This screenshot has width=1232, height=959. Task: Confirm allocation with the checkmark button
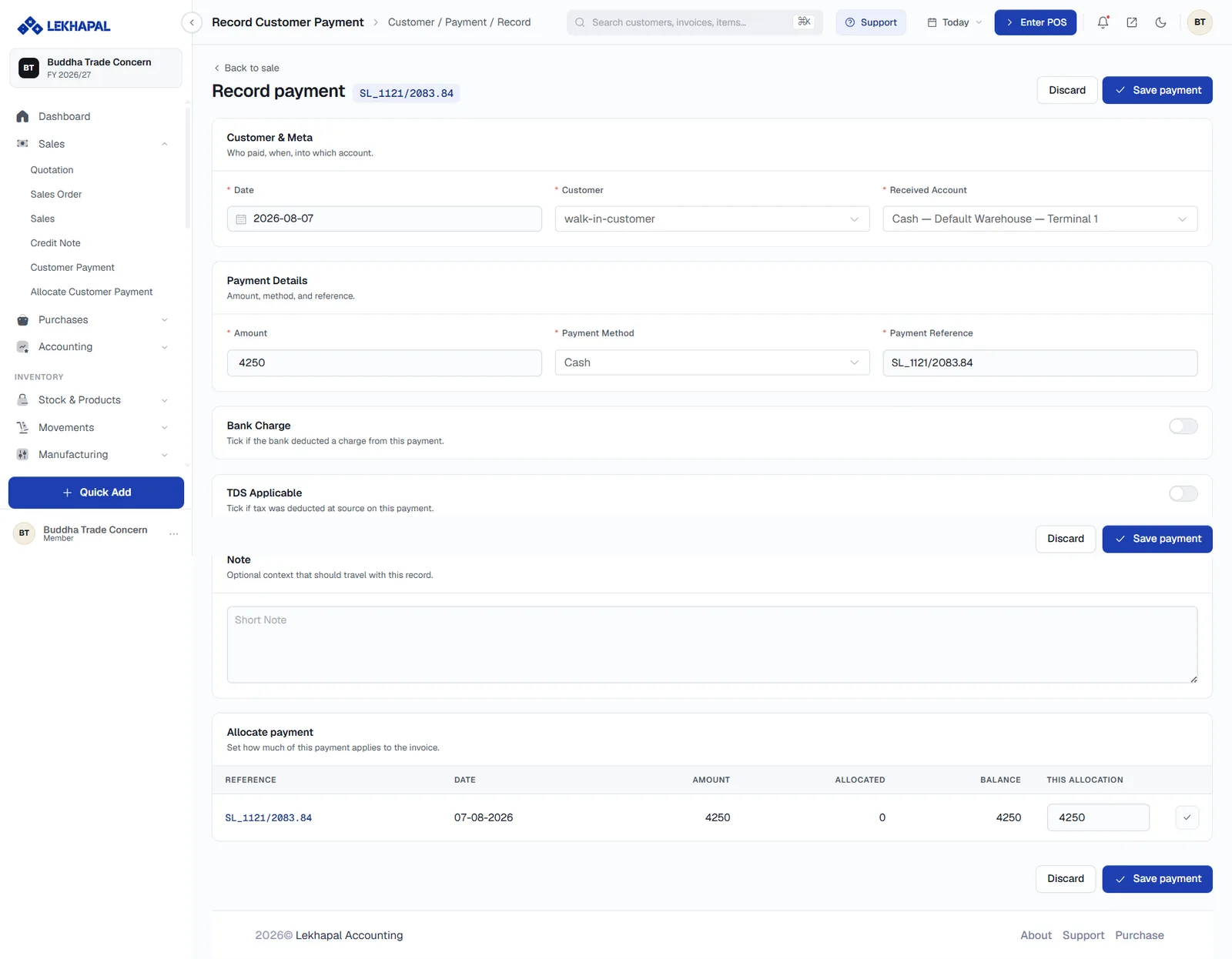click(x=1187, y=817)
